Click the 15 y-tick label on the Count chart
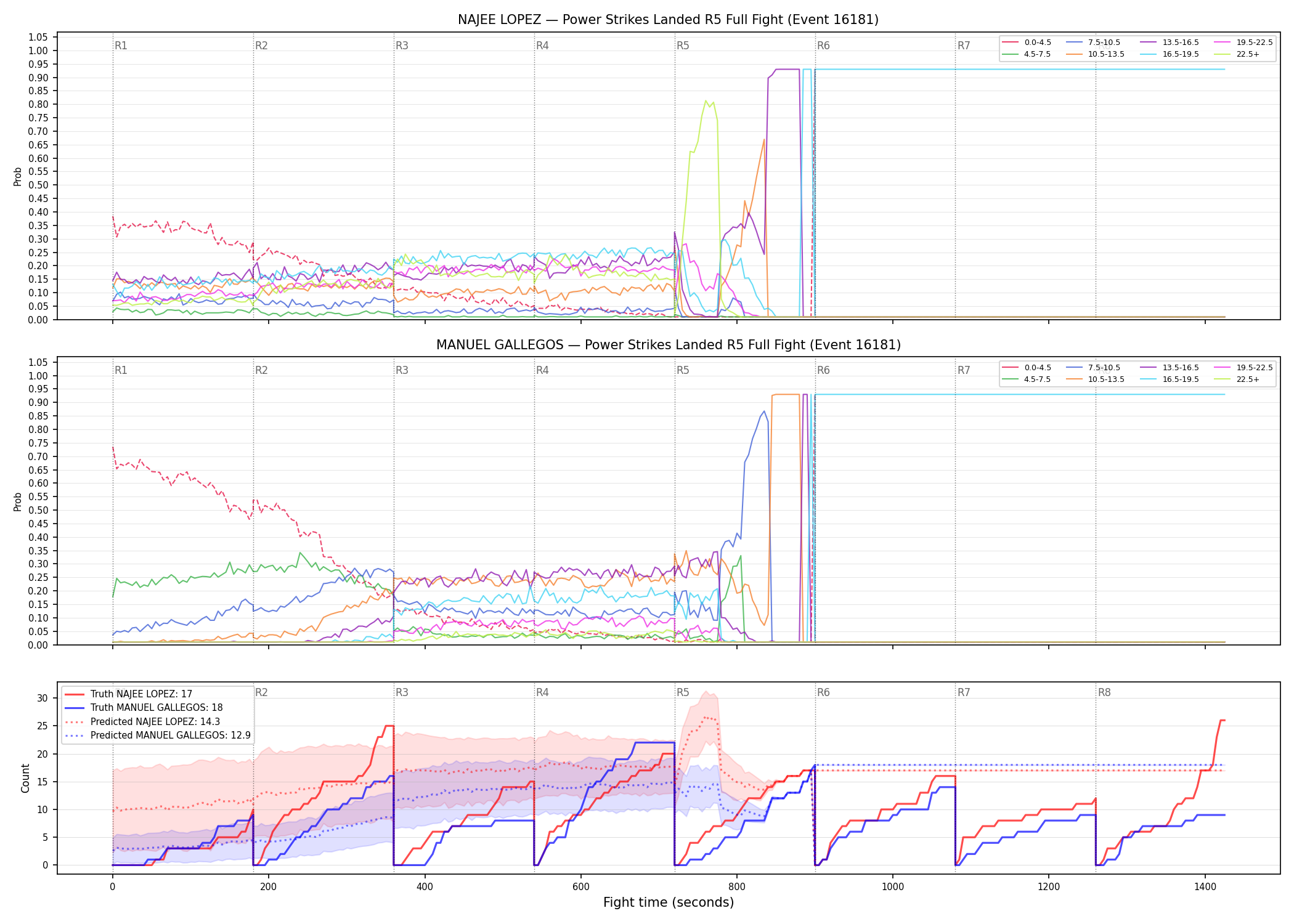The width and height of the screenshot is (1294, 924). pos(43,782)
